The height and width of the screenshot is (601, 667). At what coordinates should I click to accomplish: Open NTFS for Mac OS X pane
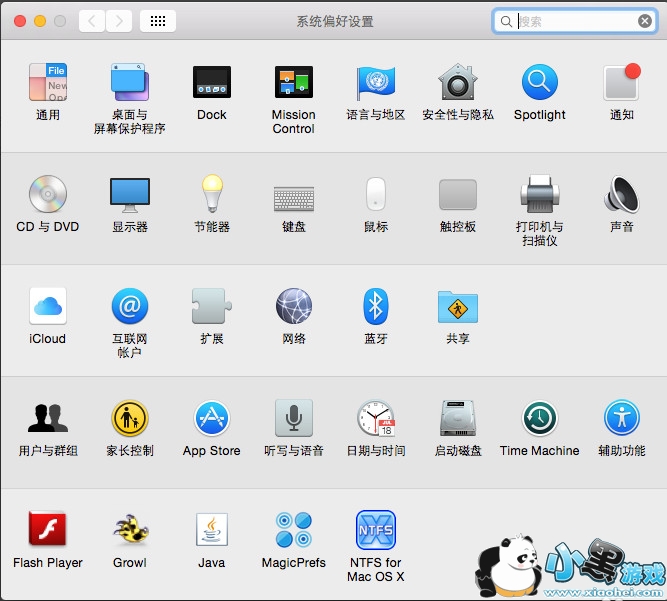tap(375, 530)
